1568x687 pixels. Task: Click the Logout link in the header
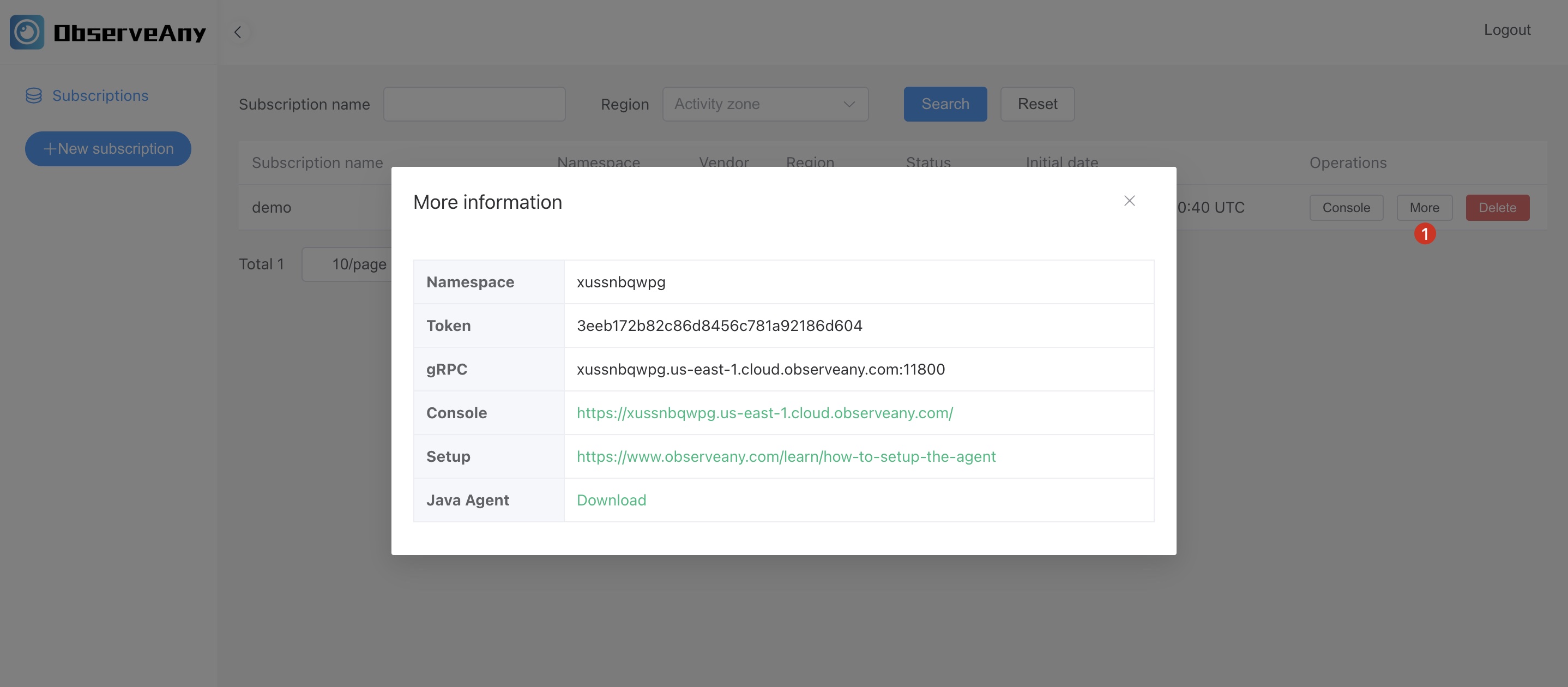coord(1506,30)
